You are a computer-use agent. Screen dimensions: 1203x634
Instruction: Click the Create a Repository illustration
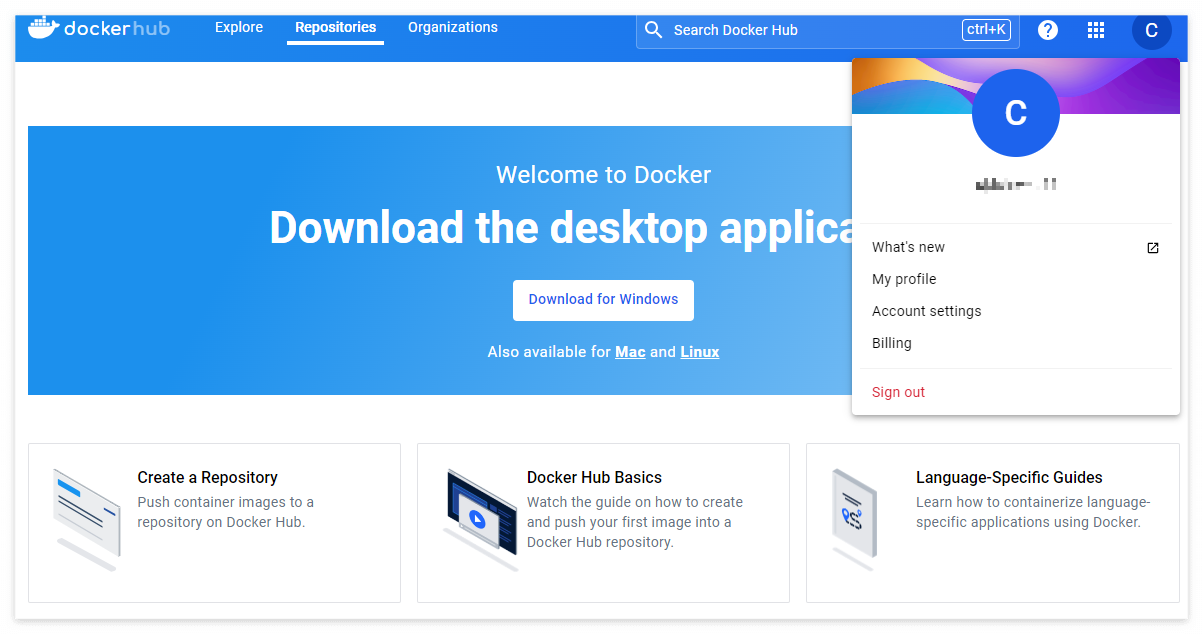click(87, 520)
